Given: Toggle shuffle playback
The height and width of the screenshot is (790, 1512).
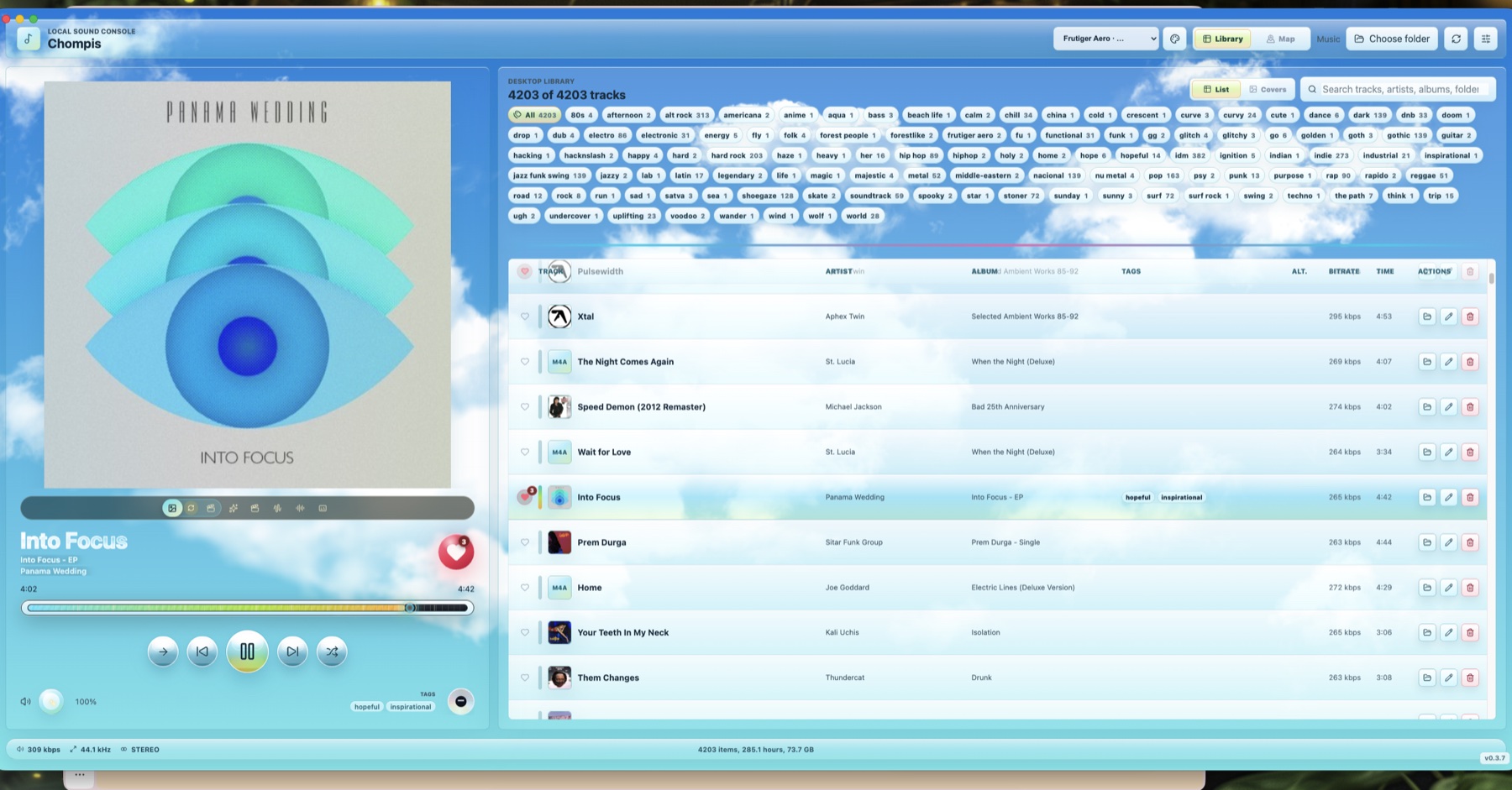Looking at the screenshot, I should click(x=332, y=651).
